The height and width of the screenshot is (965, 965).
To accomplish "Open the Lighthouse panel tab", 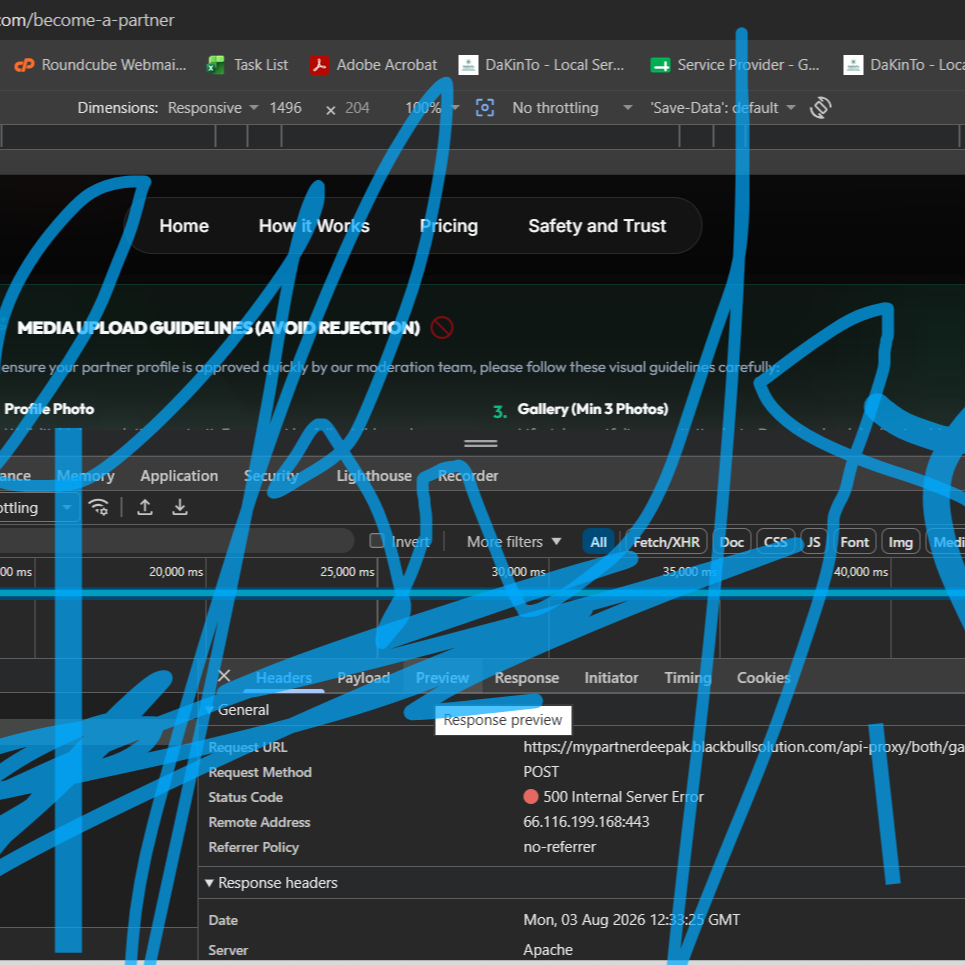I will tap(374, 476).
